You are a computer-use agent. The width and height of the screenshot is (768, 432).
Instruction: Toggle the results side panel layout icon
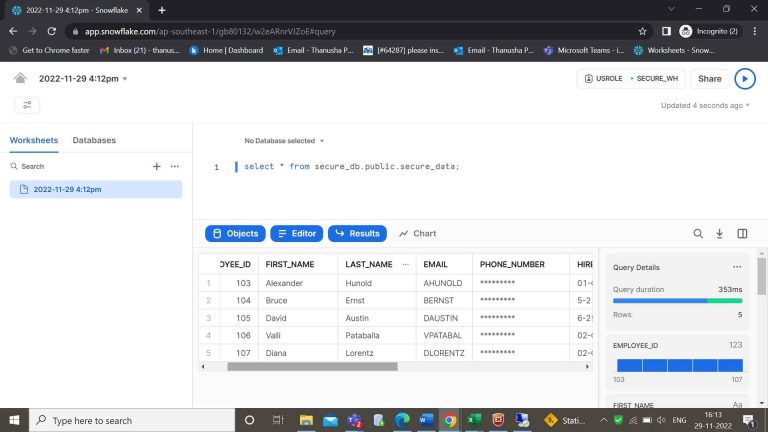click(x=742, y=234)
